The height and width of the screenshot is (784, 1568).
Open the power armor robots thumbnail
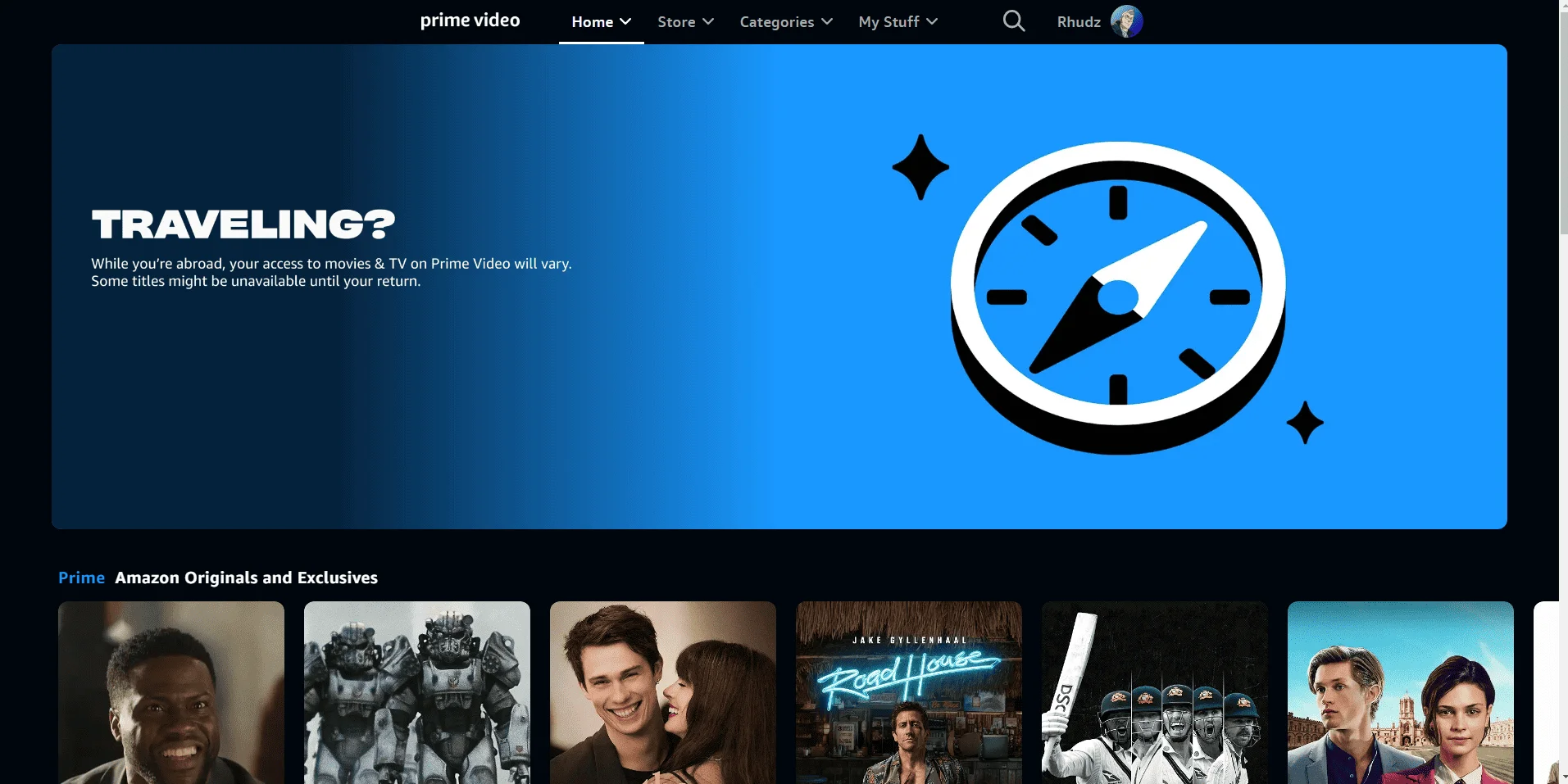pos(417,692)
